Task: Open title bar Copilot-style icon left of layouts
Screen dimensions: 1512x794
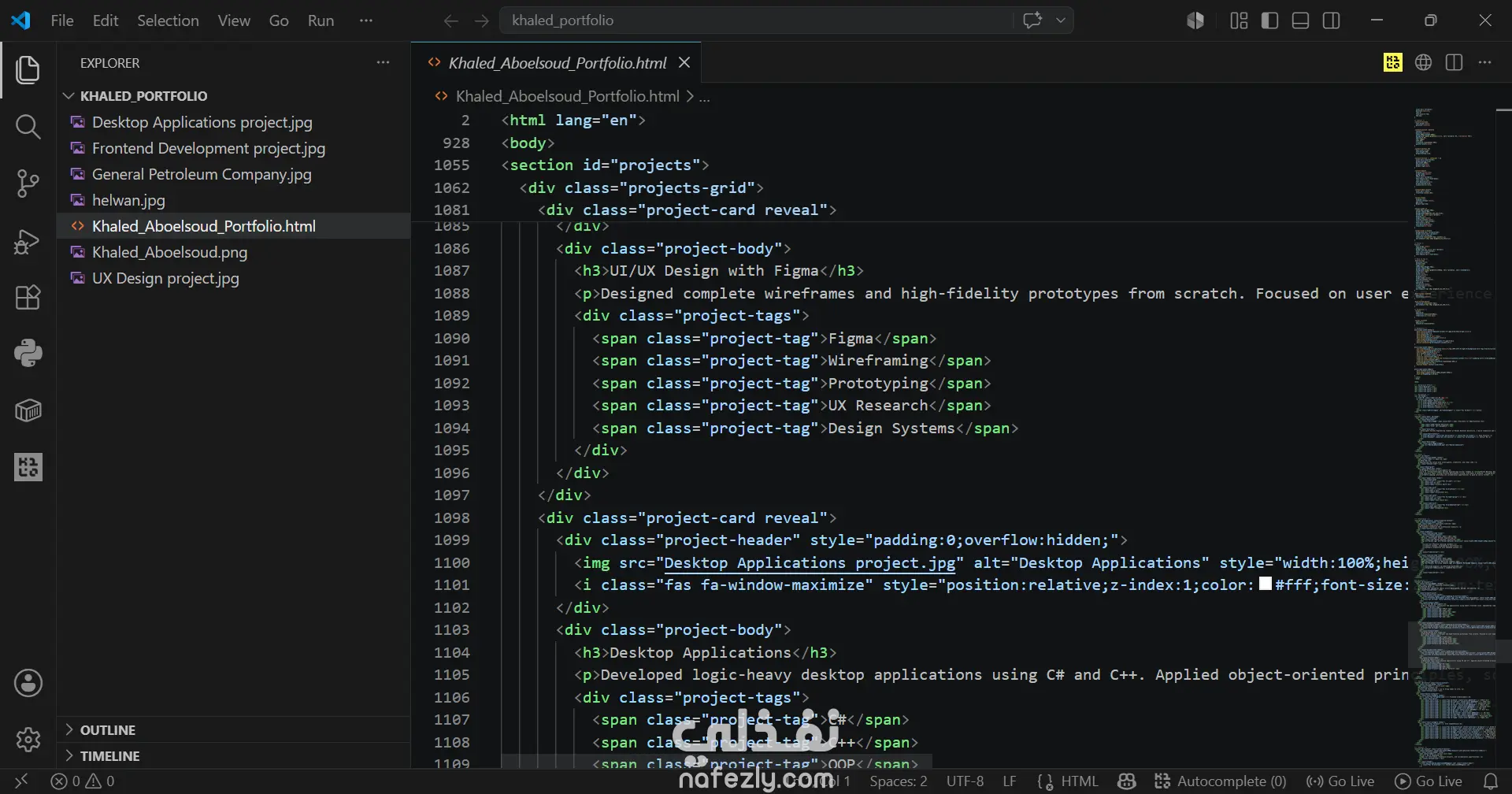Action: (1195, 20)
